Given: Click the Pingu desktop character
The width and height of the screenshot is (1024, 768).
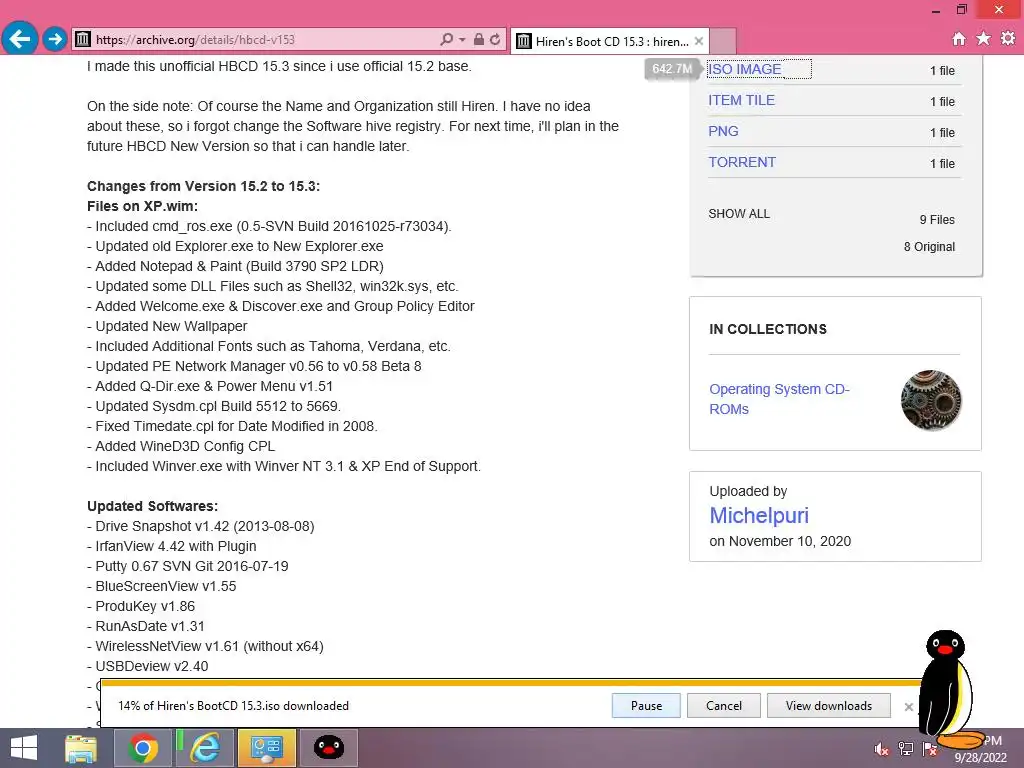Looking at the screenshot, I should (x=947, y=687).
